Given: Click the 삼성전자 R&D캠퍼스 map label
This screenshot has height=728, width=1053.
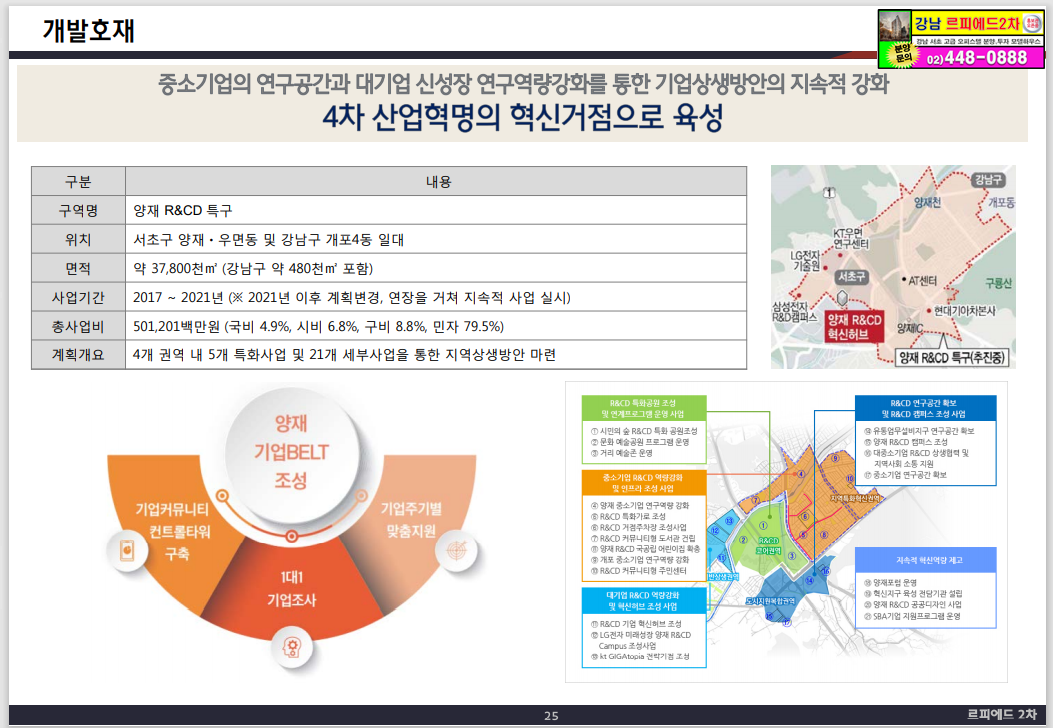Looking at the screenshot, I should (794, 312).
